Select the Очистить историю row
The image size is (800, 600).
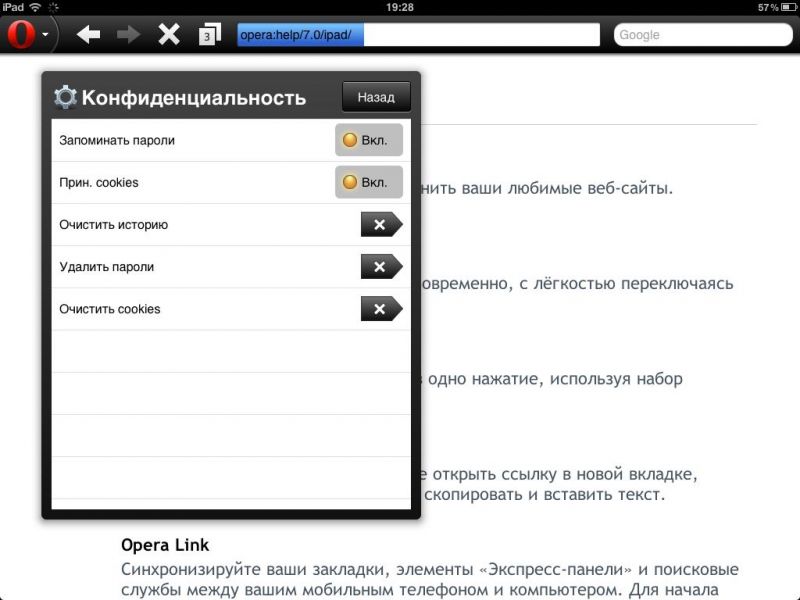tap(113, 225)
